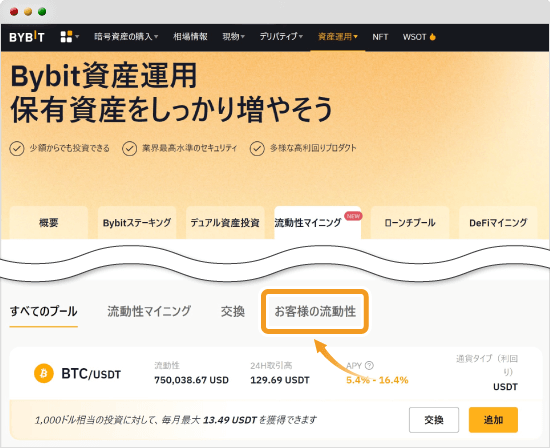This screenshot has width=550, height=448.
Task: Open the 相場情報 menu item
Action: point(190,36)
